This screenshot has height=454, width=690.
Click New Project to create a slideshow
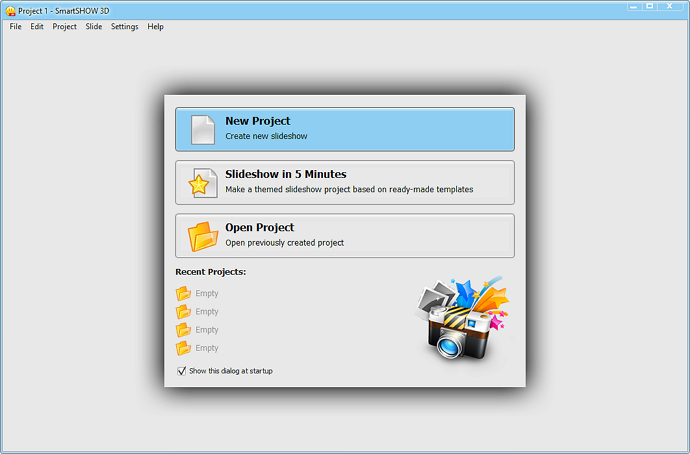[x=345, y=129]
